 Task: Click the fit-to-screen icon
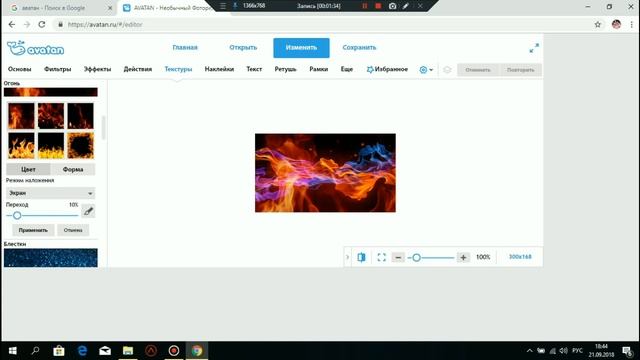click(381, 257)
